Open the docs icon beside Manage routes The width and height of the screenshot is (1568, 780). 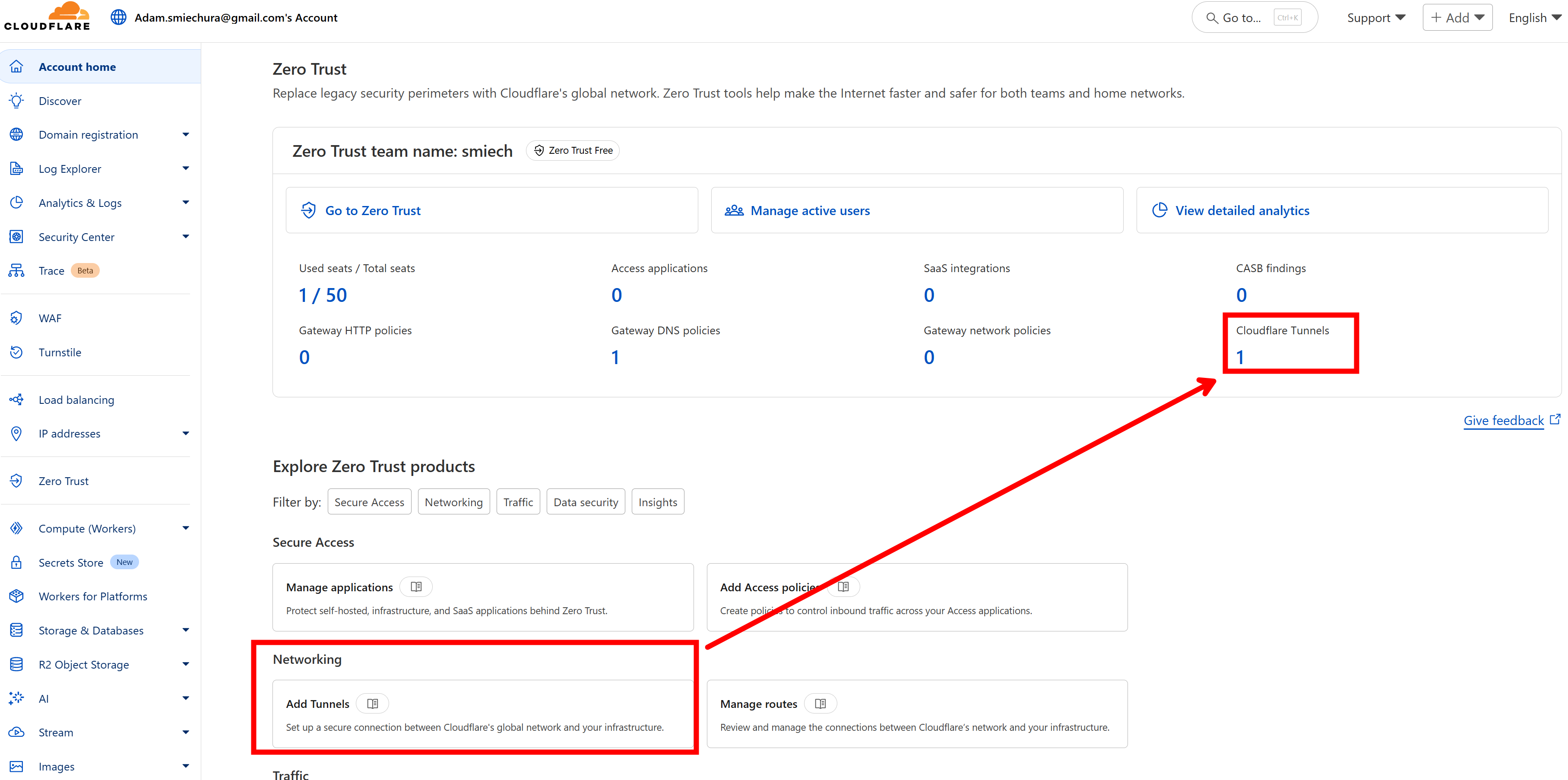pyautogui.click(x=820, y=703)
